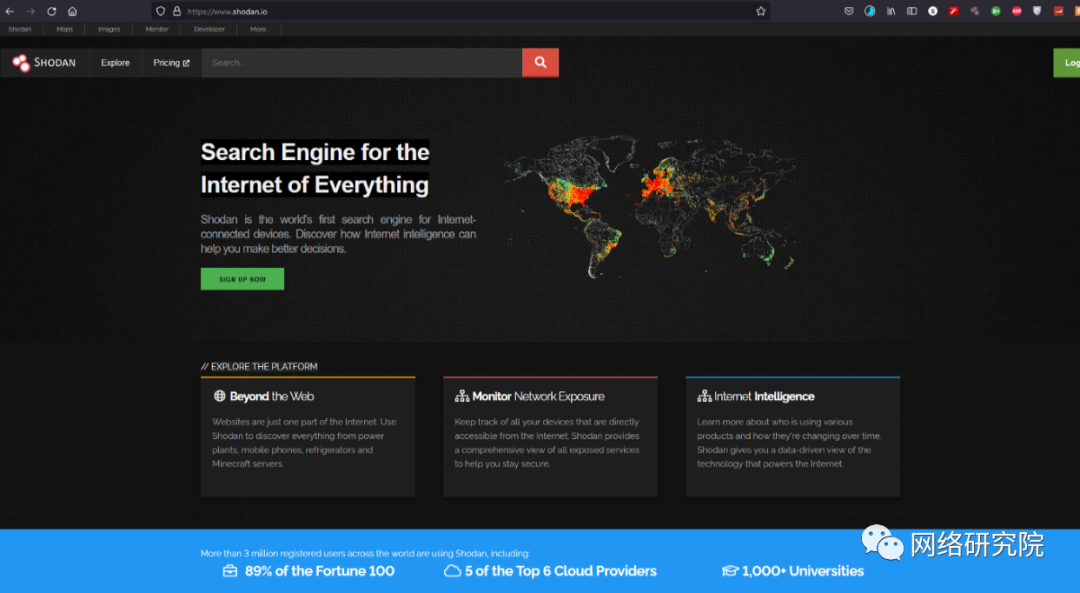Image resolution: width=1080 pixels, height=593 pixels.
Task: Click the external link icon beside Pricing
Action: (186, 63)
